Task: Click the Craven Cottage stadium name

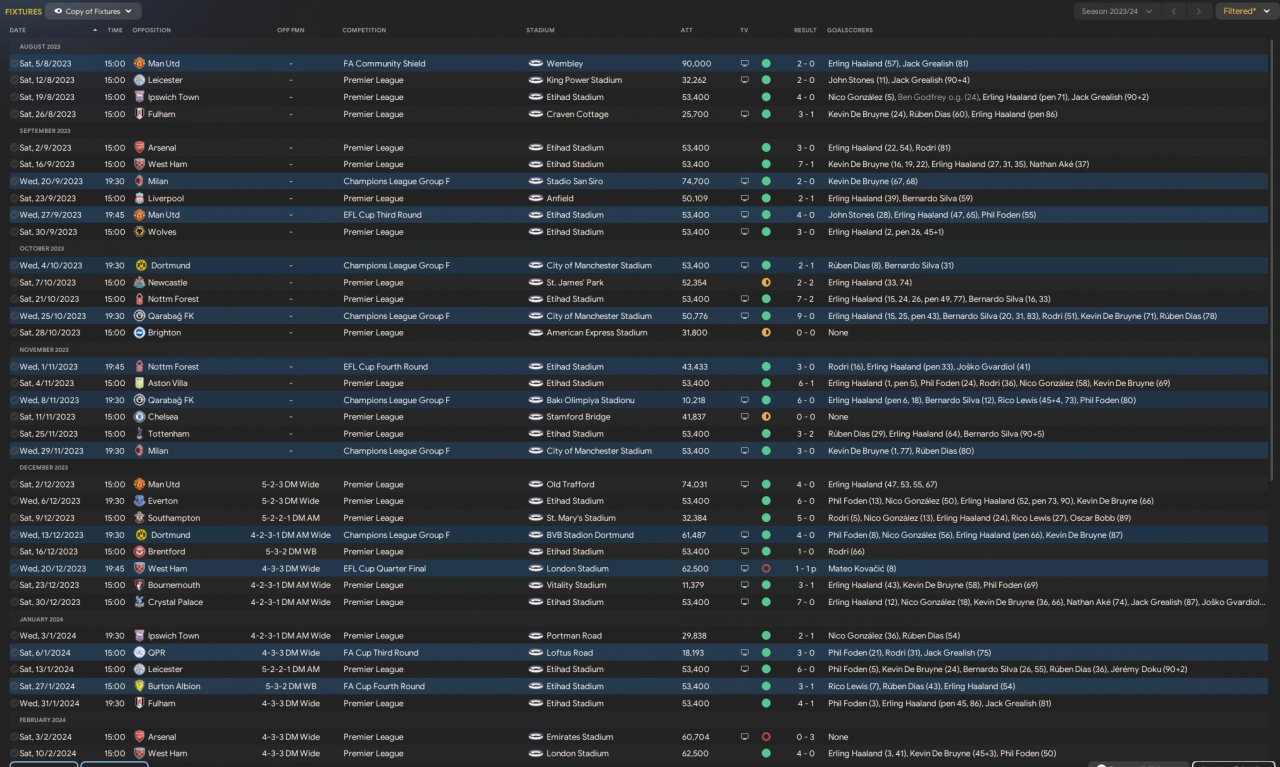Action: point(577,114)
